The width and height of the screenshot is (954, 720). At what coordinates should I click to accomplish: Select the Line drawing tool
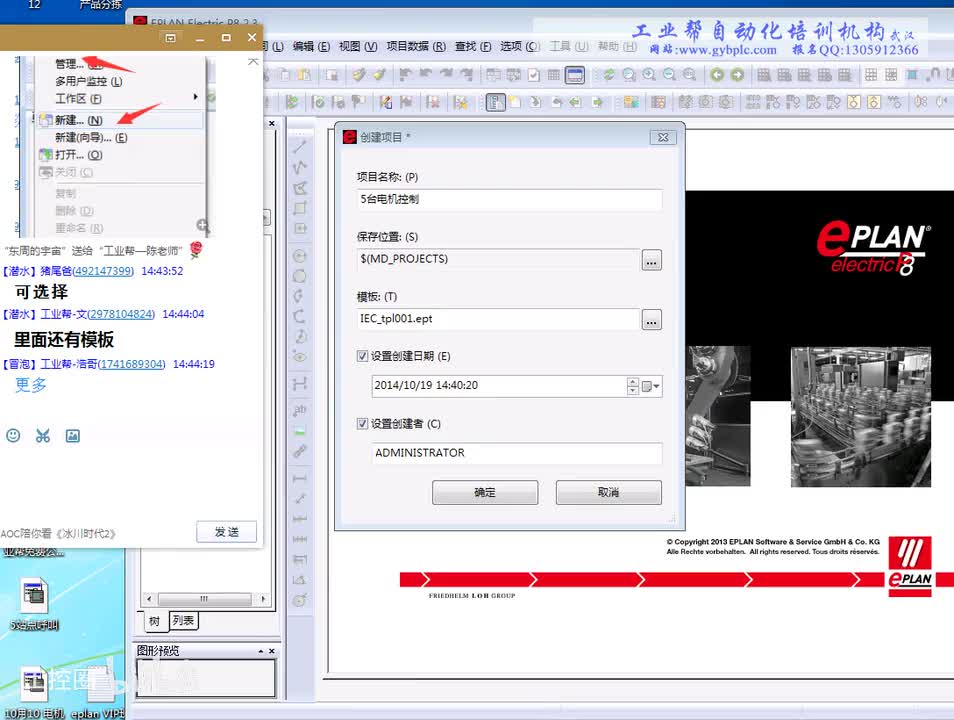click(x=300, y=147)
